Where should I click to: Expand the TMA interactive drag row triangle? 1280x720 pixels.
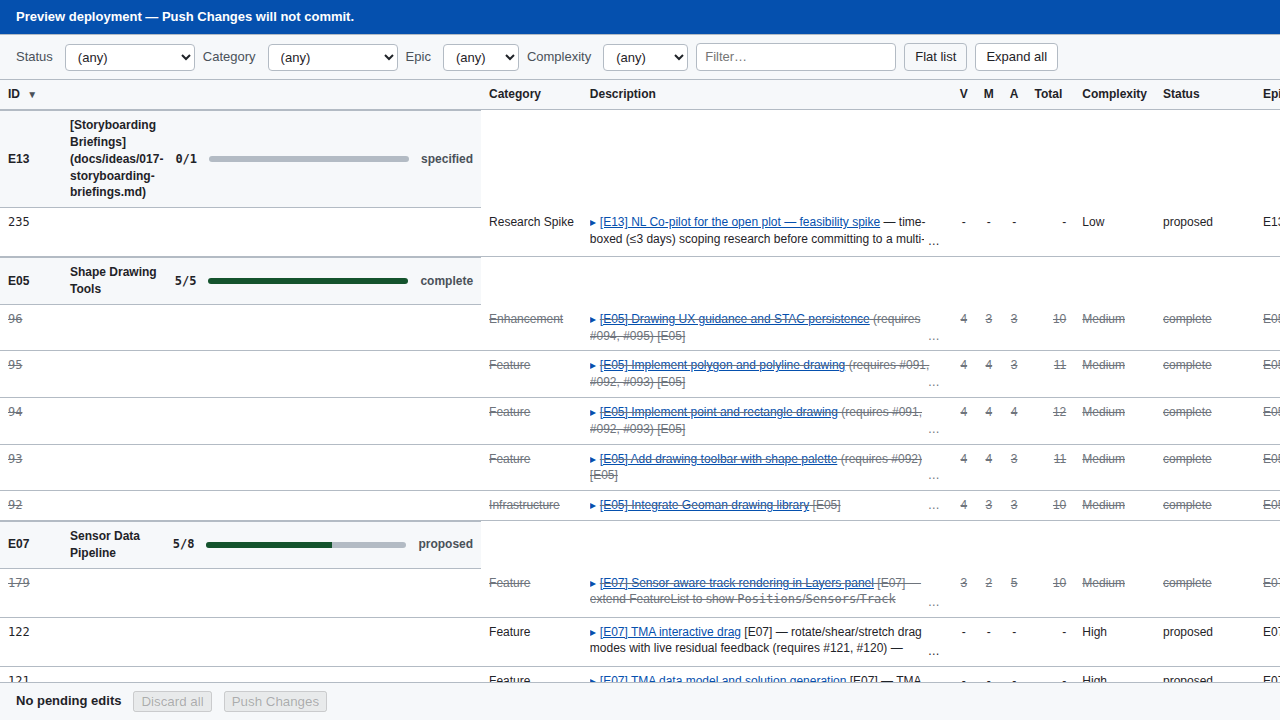click(593, 632)
